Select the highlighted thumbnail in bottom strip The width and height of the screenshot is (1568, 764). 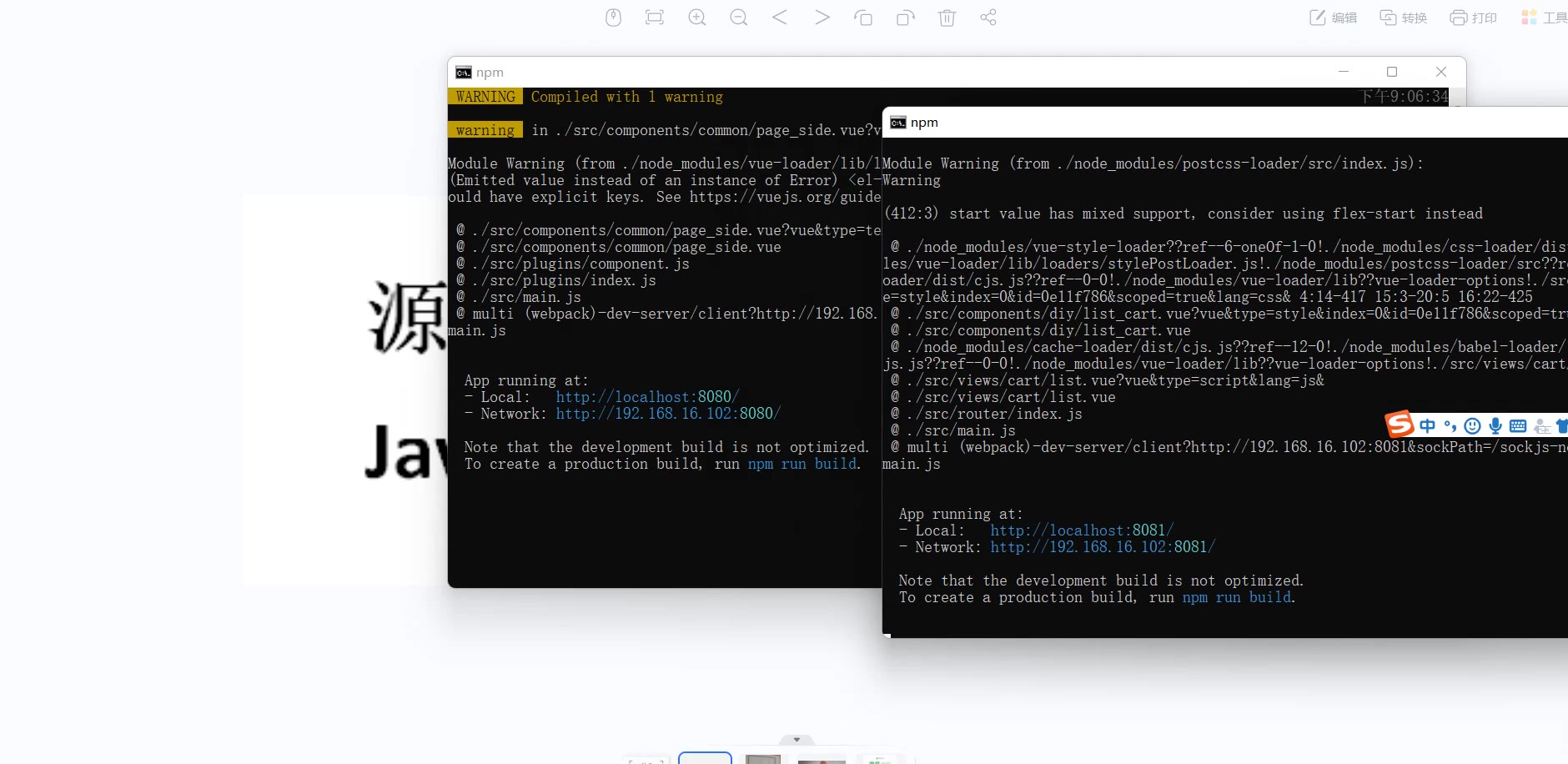pyautogui.click(x=705, y=758)
